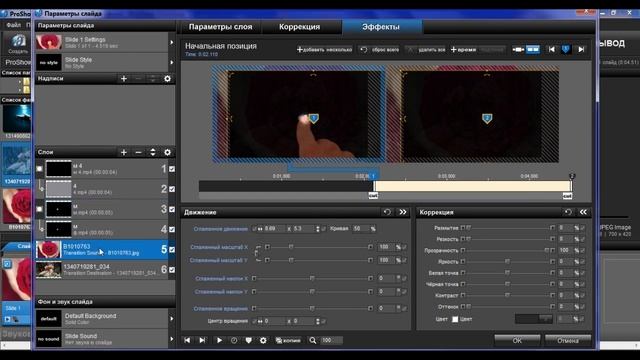This screenshot has width=640, height=360.
Task: Switch to single keyframe preview view icon
Action: point(518,49)
